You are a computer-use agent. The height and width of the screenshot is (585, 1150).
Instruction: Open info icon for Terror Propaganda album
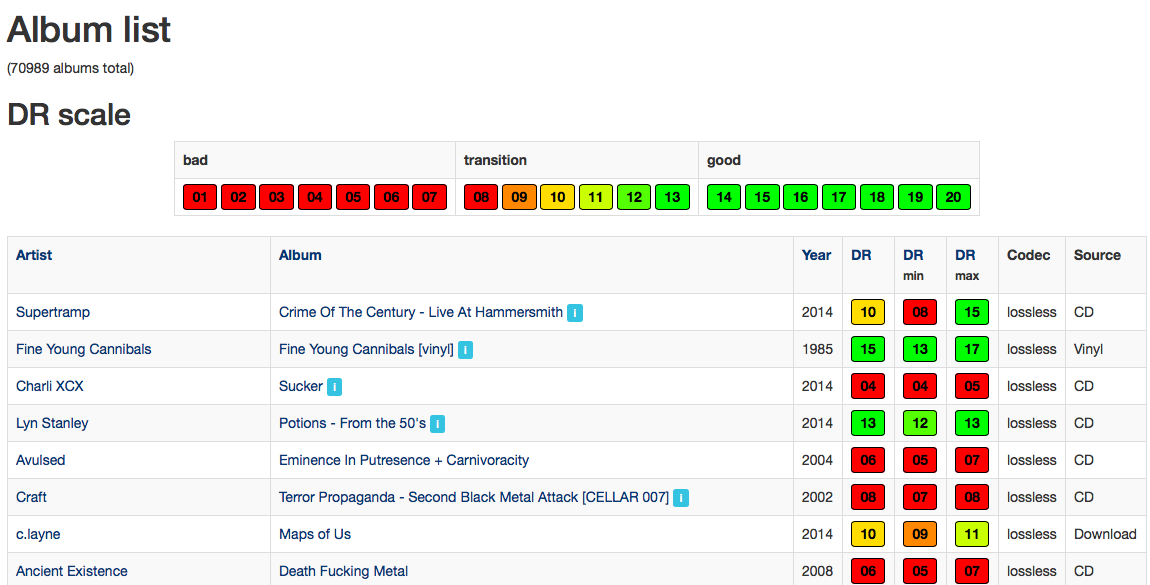(x=681, y=498)
